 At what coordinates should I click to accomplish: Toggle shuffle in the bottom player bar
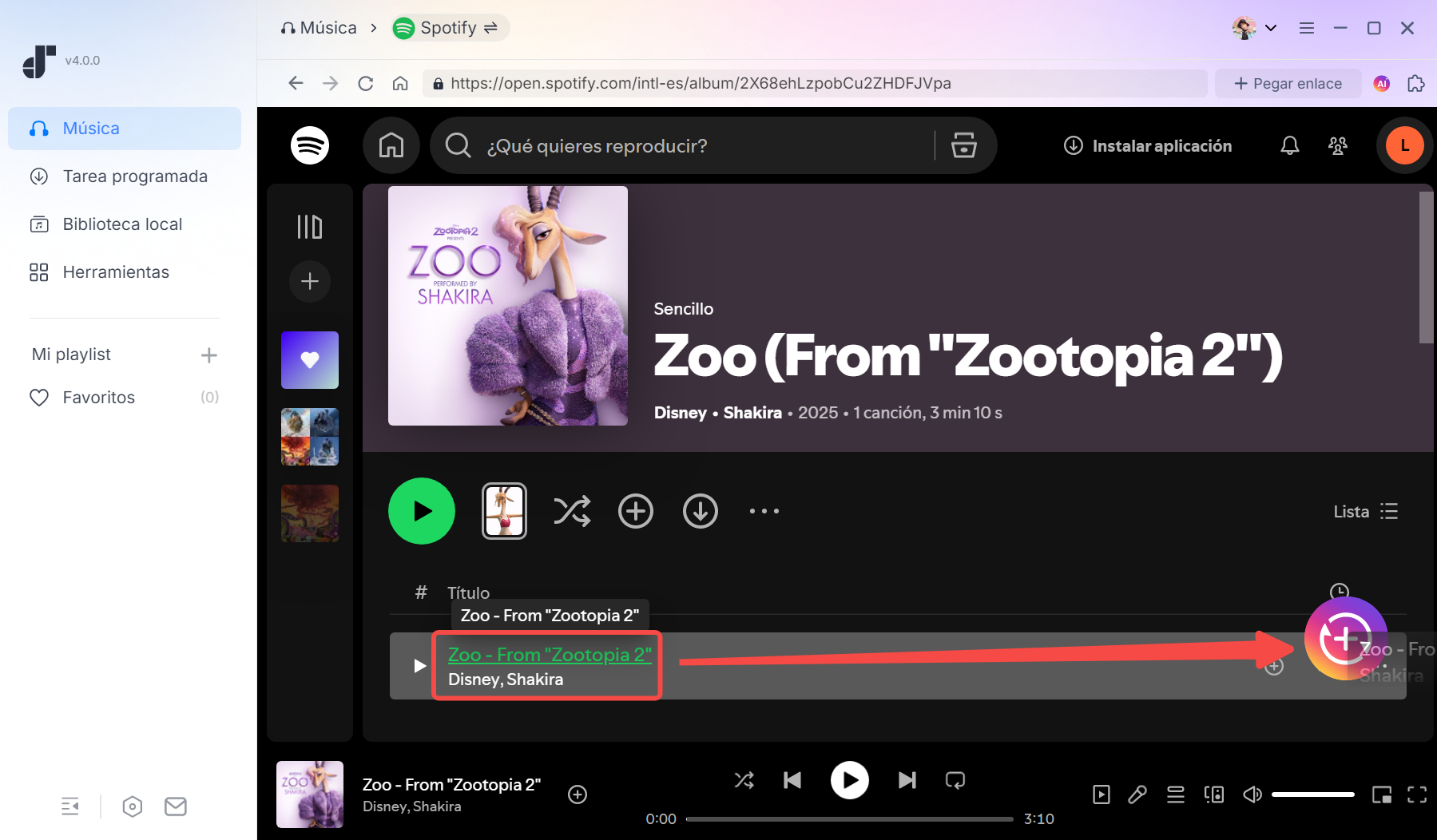coord(744,780)
